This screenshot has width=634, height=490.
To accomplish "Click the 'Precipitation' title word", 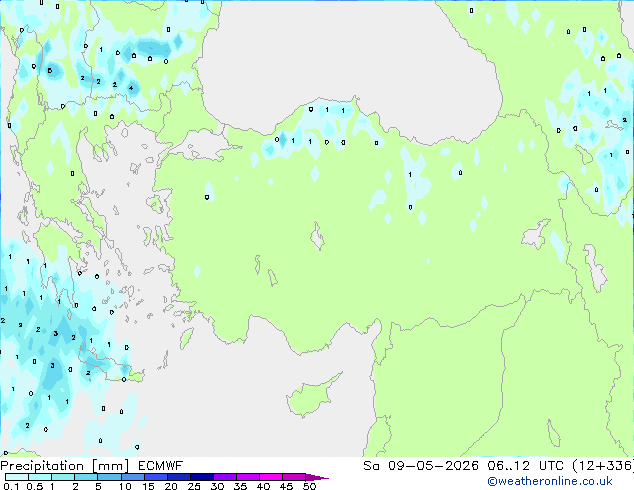I will [x=42, y=466].
